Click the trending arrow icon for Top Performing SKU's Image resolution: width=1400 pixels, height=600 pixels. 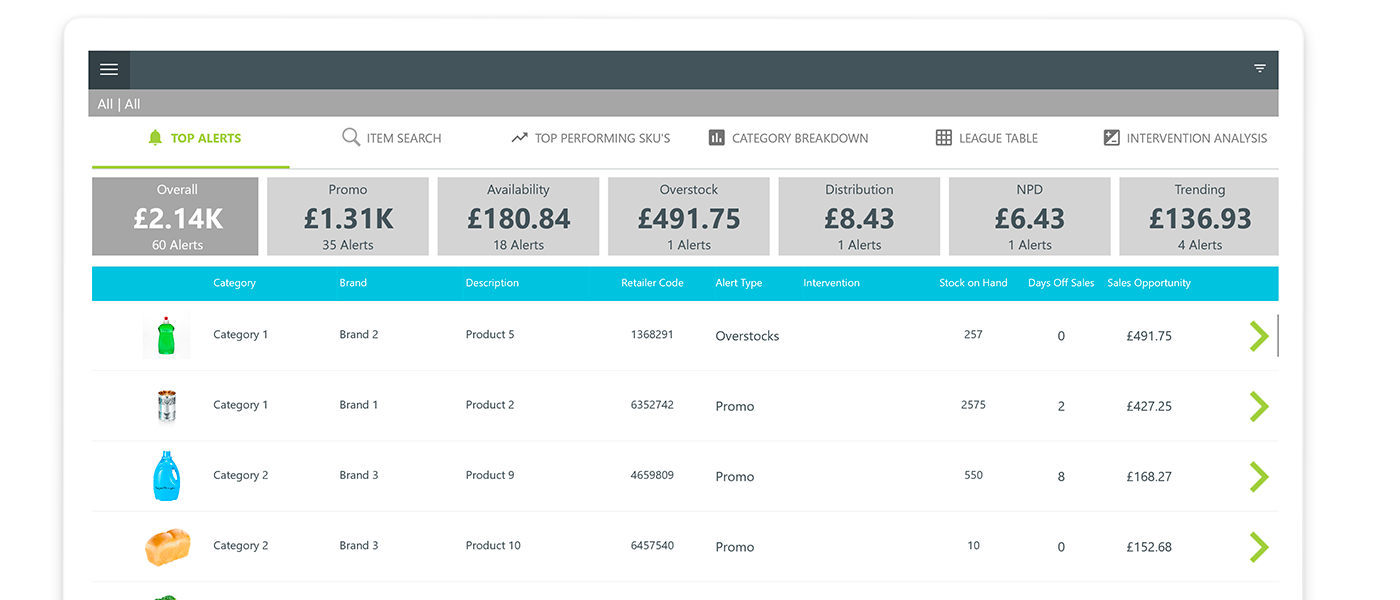(519, 138)
